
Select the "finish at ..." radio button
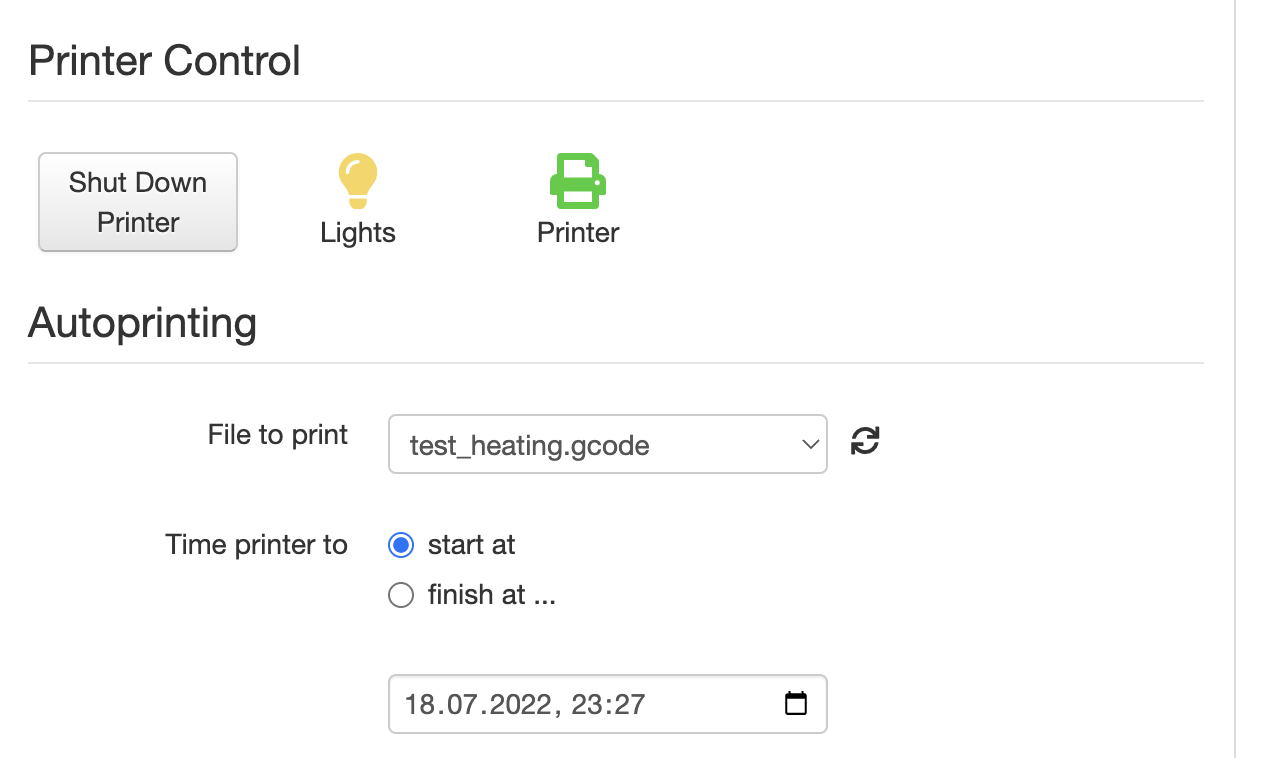pyautogui.click(x=401, y=595)
